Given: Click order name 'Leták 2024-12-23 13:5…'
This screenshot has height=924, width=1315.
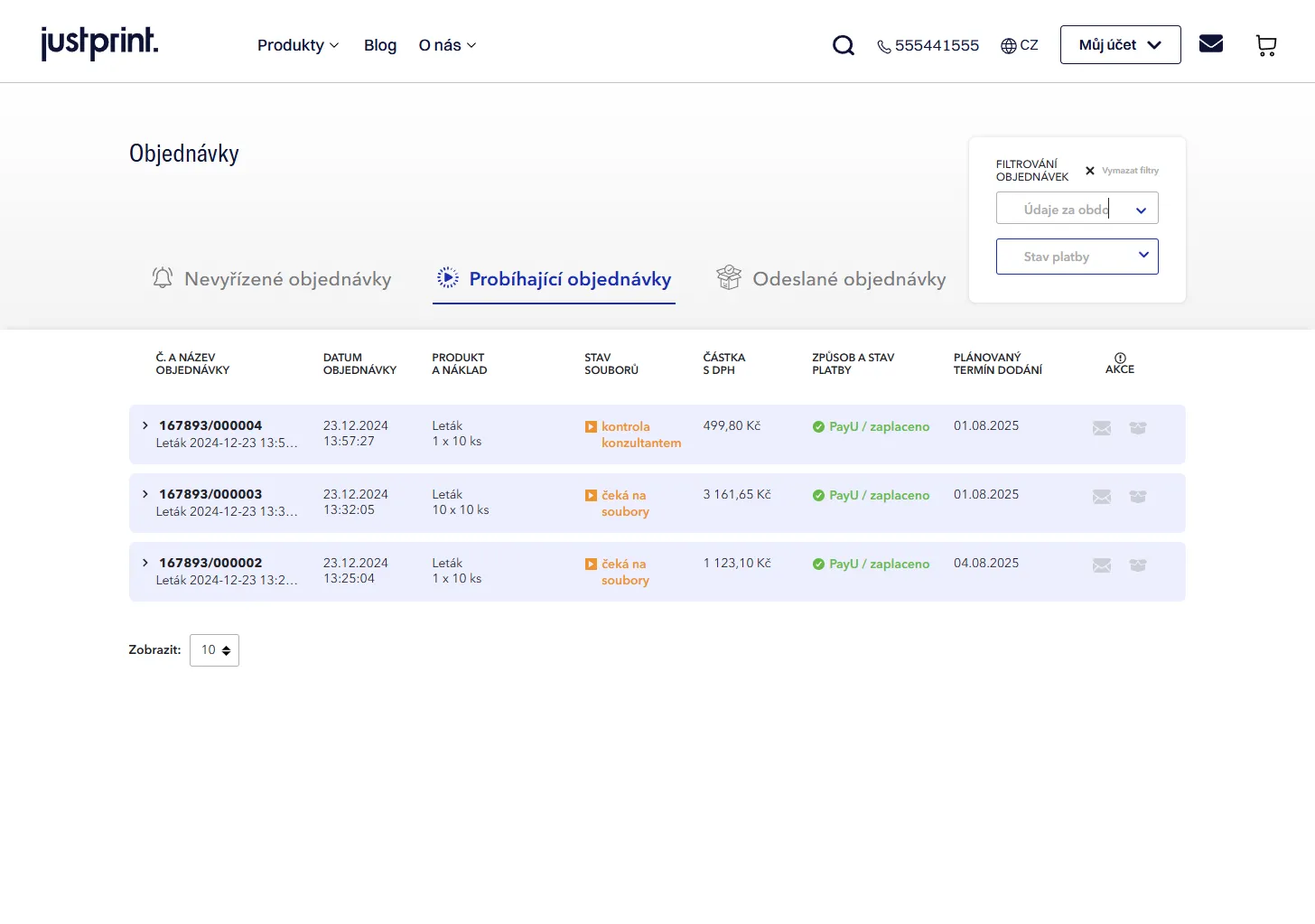Looking at the screenshot, I should click(x=227, y=443).
